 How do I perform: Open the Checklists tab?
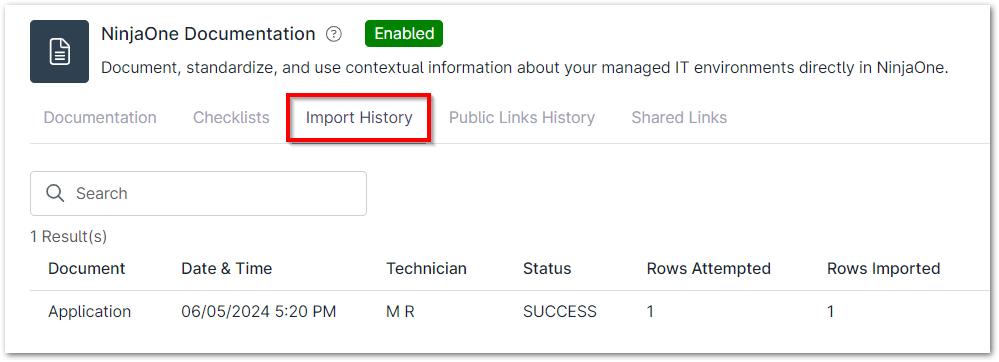(x=231, y=118)
